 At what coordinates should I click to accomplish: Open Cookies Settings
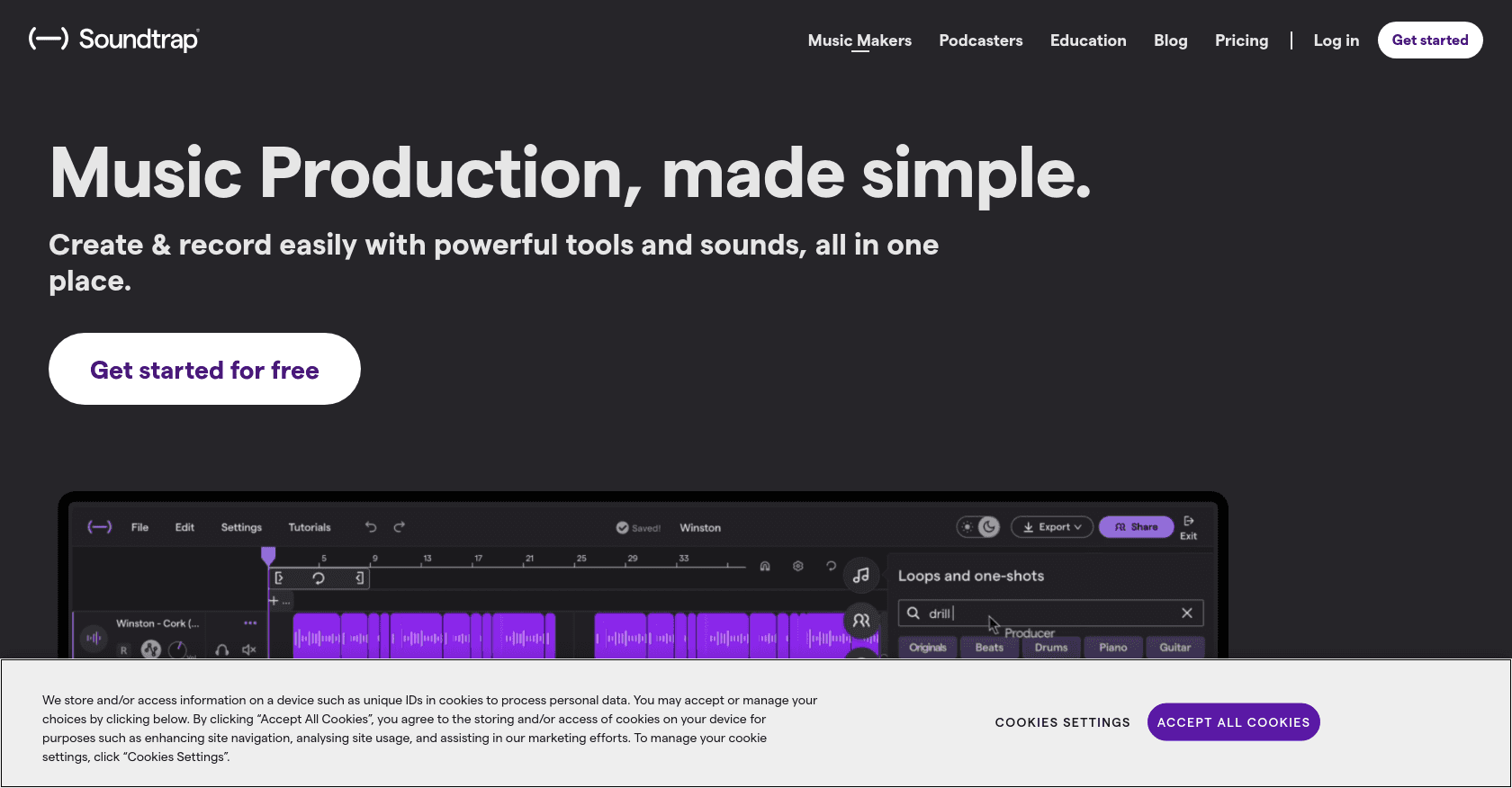click(1062, 722)
